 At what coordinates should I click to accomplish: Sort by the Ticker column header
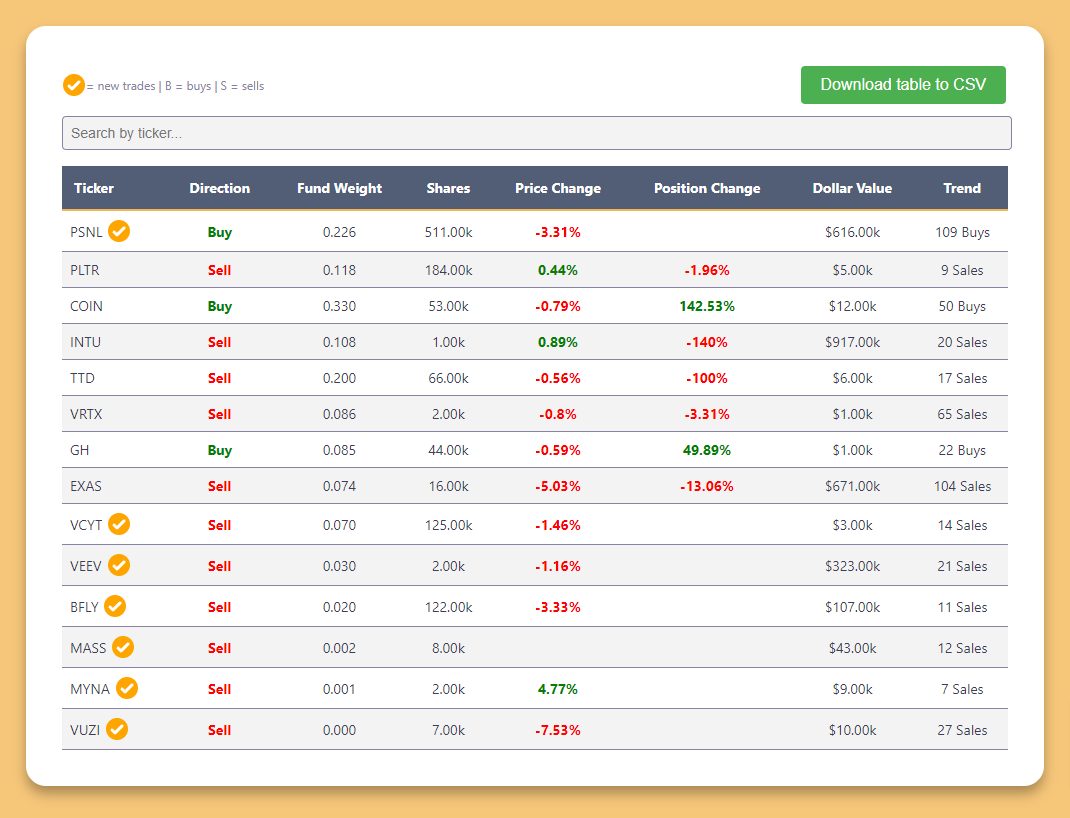(93, 188)
